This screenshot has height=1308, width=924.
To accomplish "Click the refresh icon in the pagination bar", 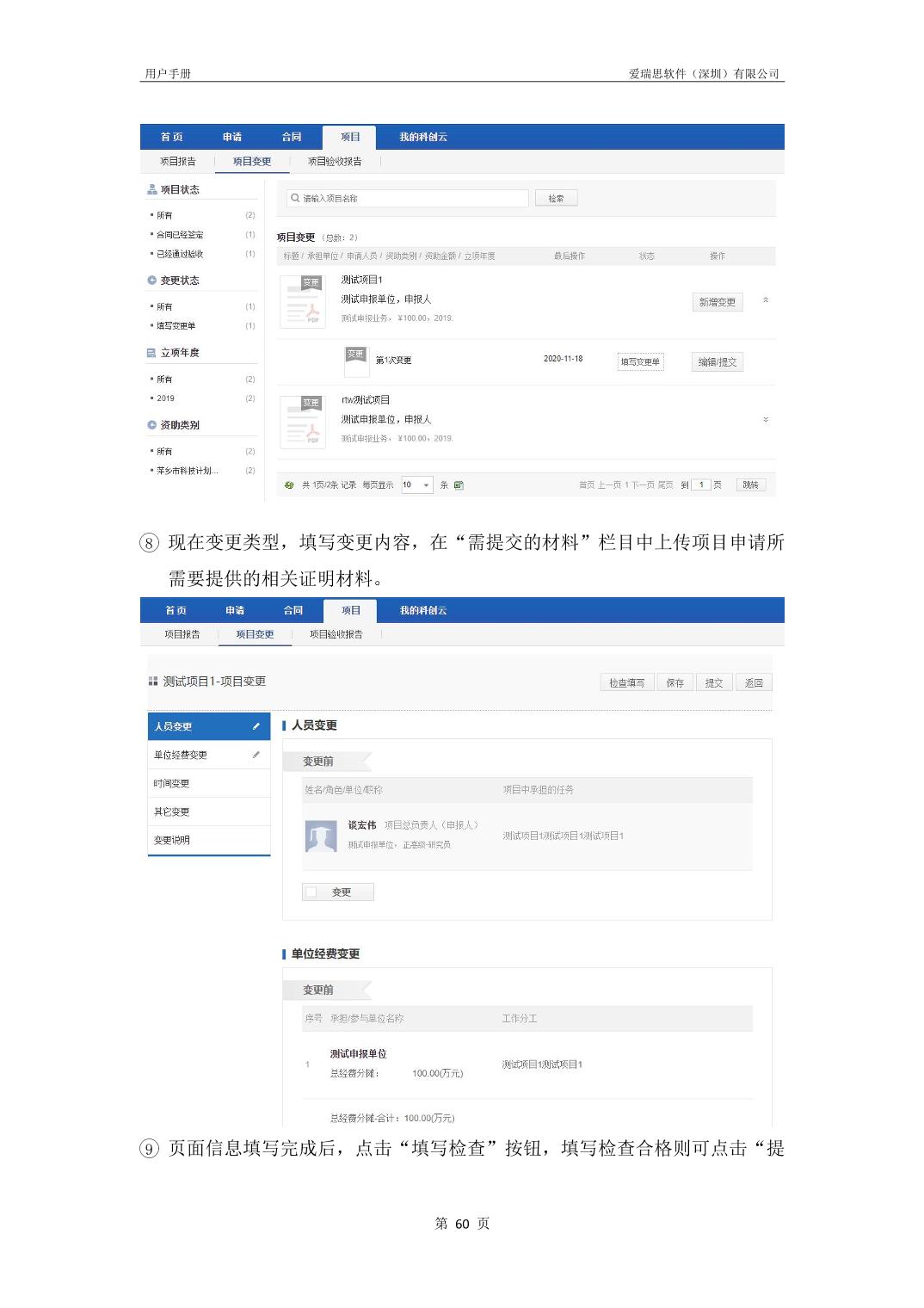I will 289,485.
